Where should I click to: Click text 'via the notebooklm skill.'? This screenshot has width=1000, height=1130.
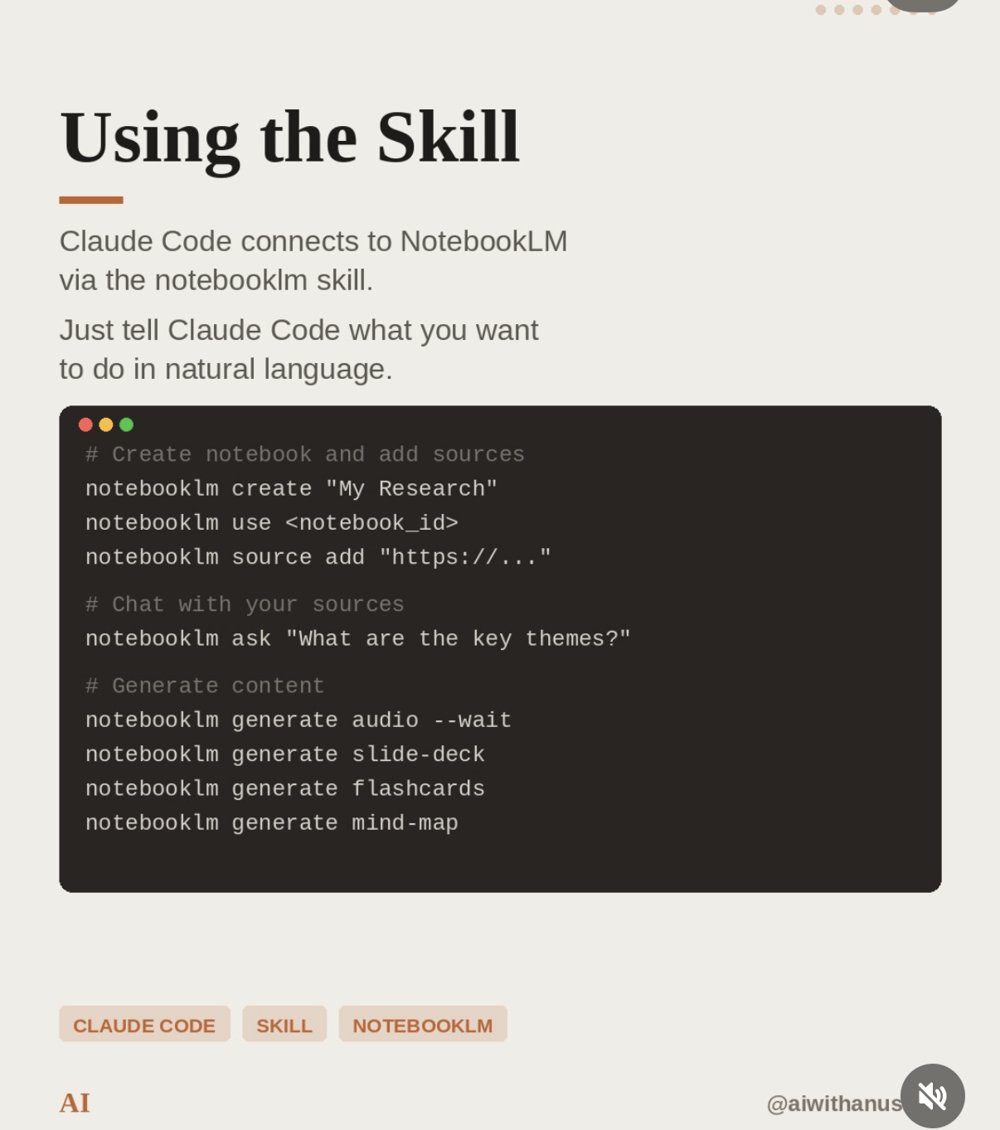tap(216, 280)
